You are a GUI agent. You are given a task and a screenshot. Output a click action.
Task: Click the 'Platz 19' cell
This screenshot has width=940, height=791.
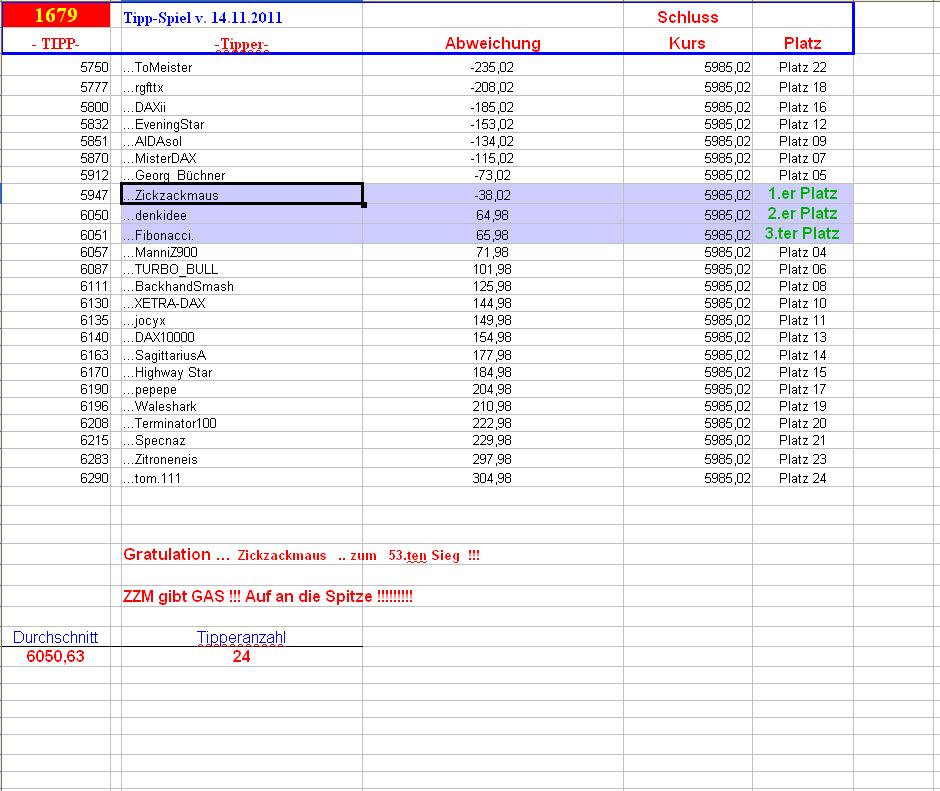pos(802,406)
